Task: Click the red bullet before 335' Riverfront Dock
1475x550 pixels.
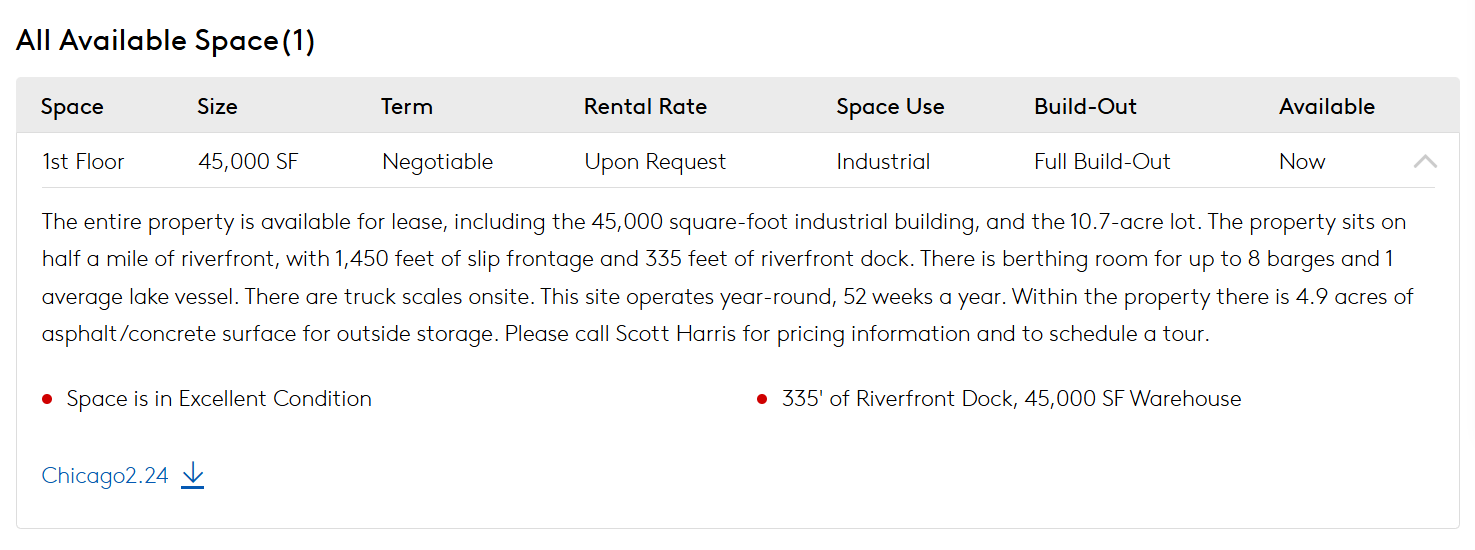Action: (762, 400)
